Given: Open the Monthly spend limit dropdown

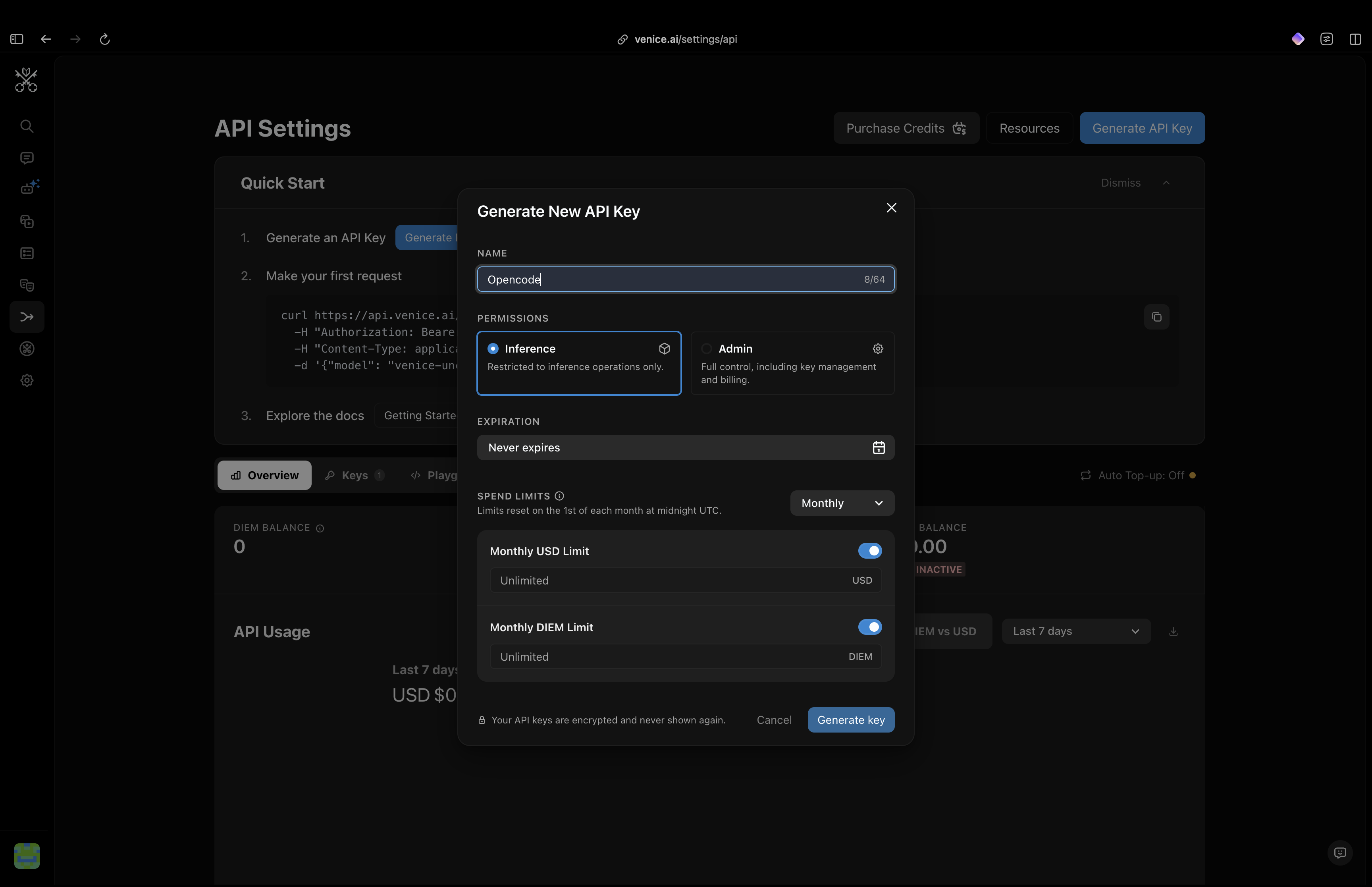Looking at the screenshot, I should click(x=842, y=503).
